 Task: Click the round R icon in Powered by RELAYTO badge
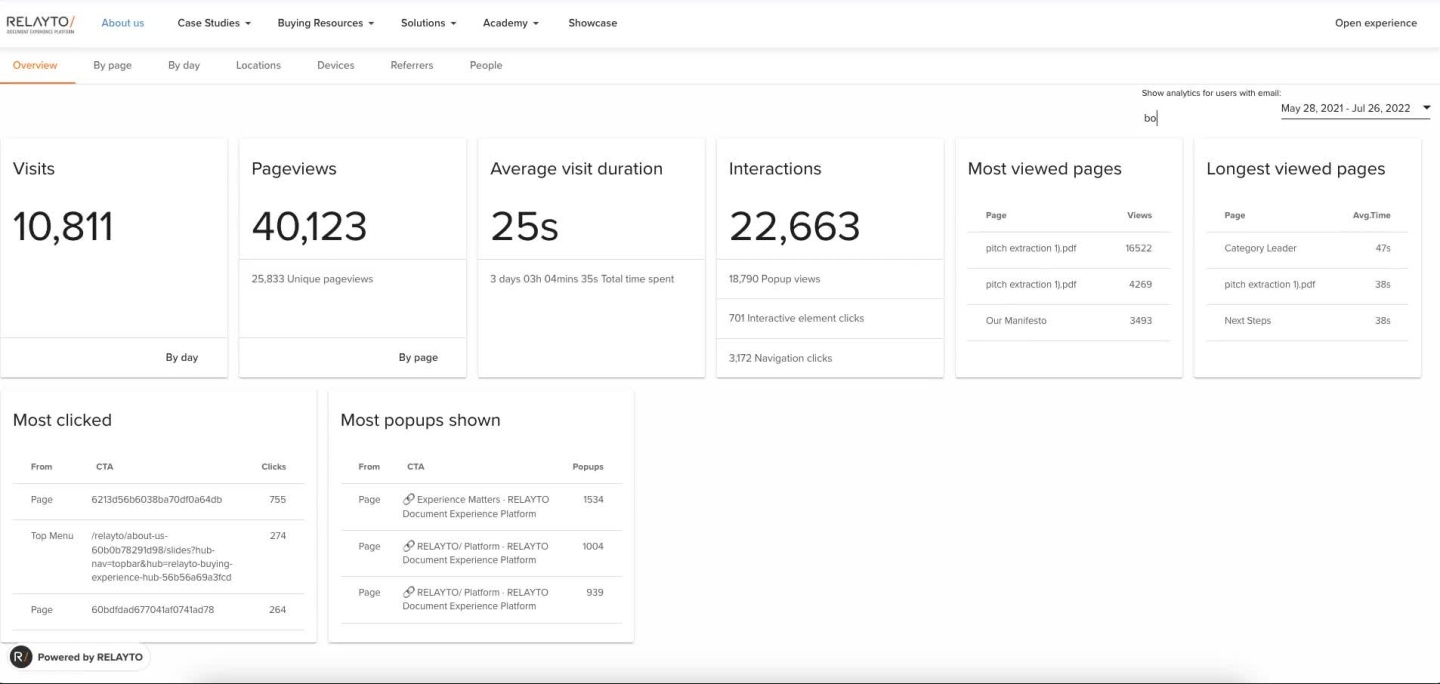(21, 657)
